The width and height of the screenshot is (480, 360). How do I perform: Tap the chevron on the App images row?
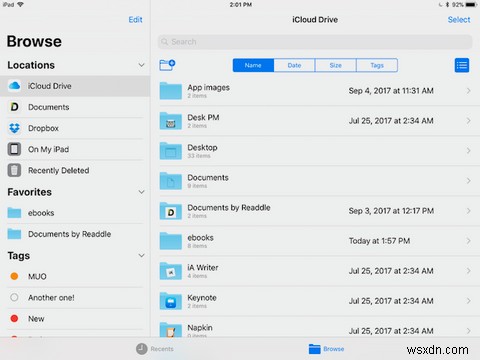pos(468,91)
